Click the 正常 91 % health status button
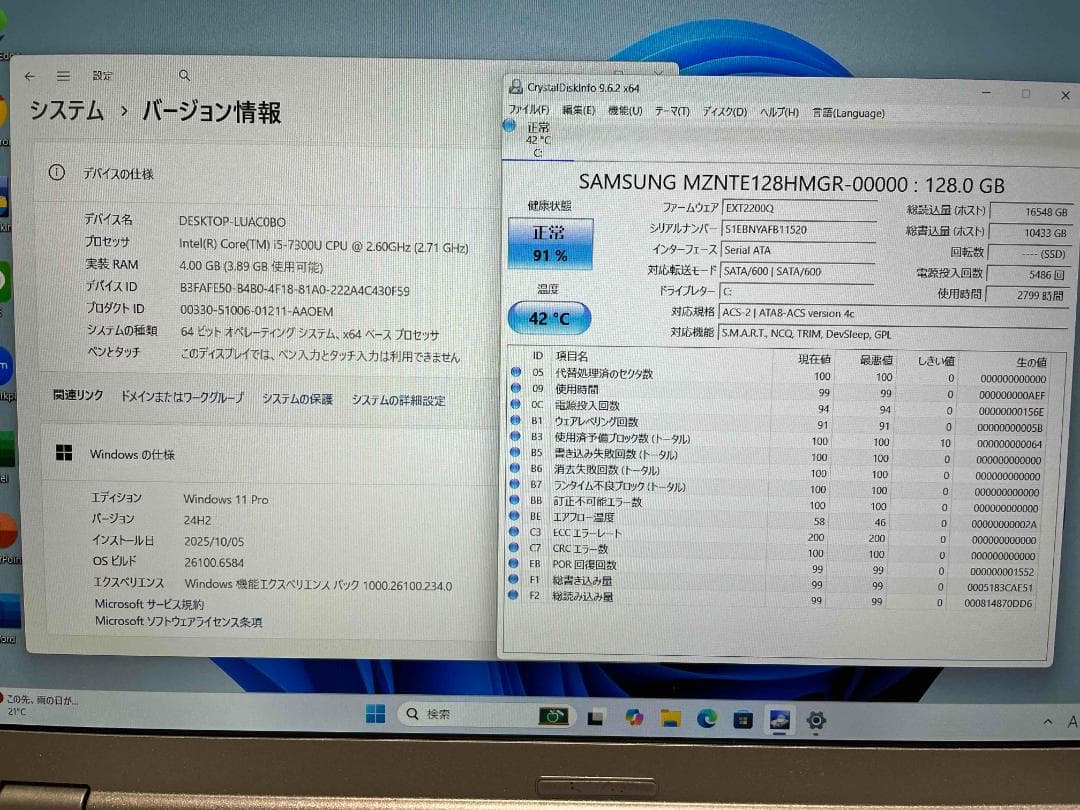 [x=550, y=243]
